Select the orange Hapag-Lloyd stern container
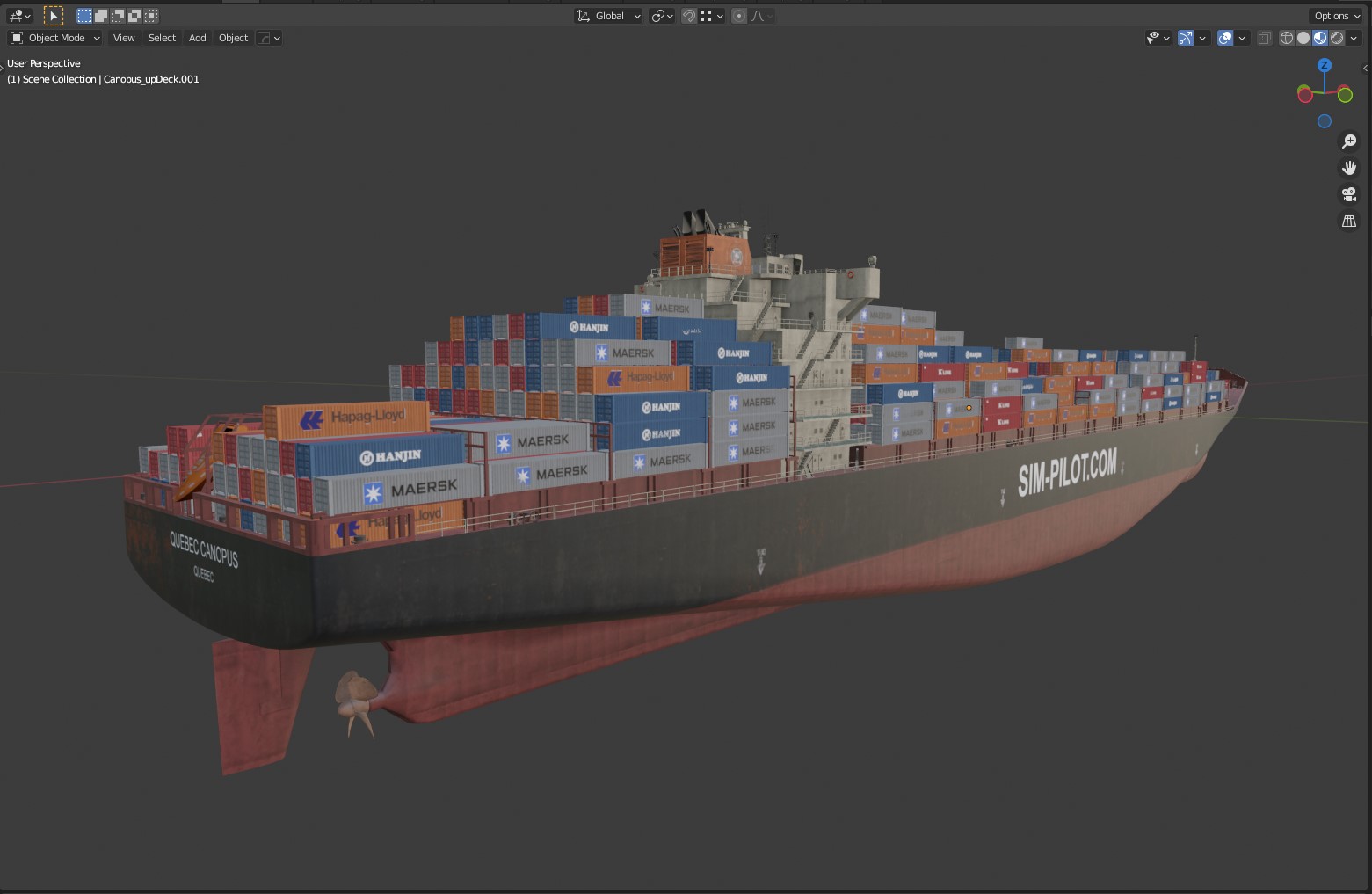The image size is (1372, 894). pyautogui.click(x=346, y=420)
